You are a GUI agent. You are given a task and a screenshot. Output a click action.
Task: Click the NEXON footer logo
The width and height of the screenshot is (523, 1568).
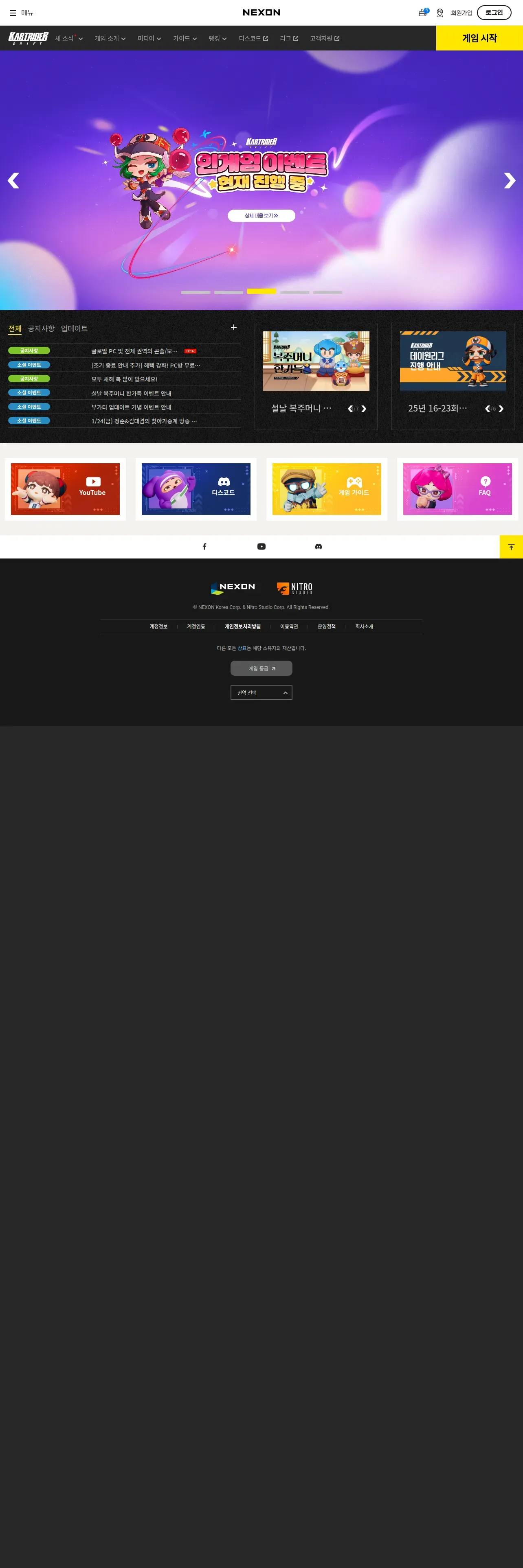point(233,588)
